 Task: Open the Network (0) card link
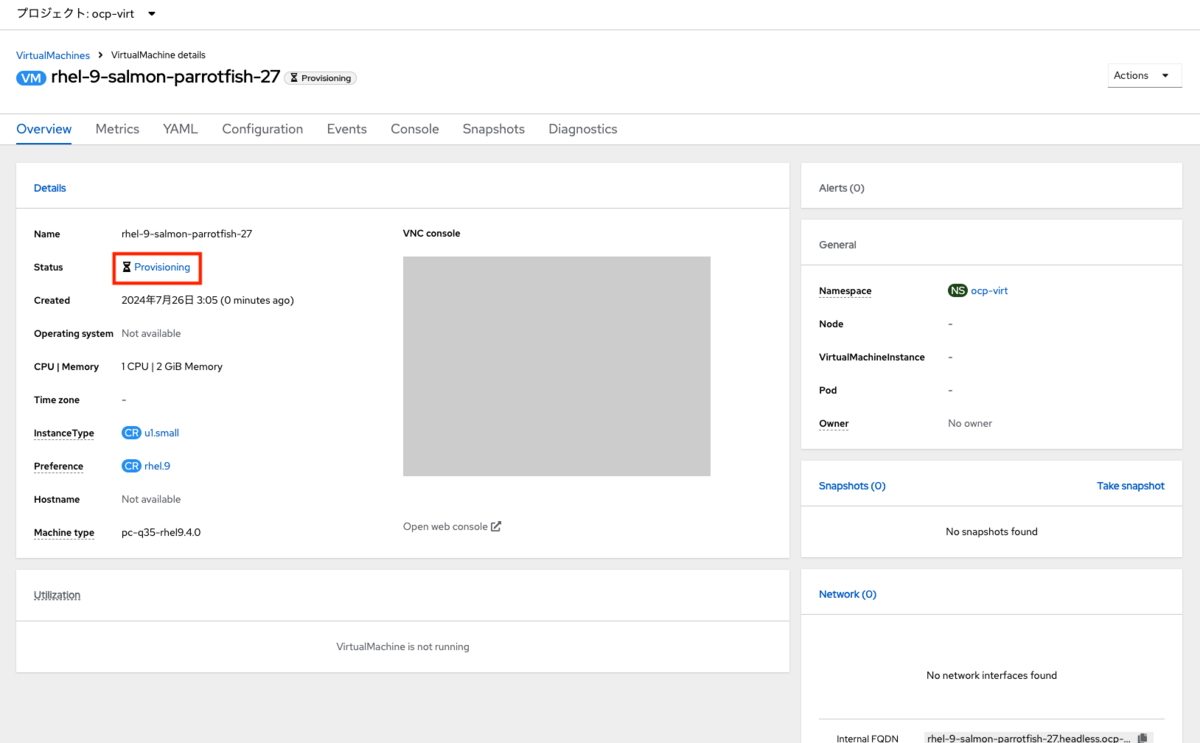click(x=847, y=594)
